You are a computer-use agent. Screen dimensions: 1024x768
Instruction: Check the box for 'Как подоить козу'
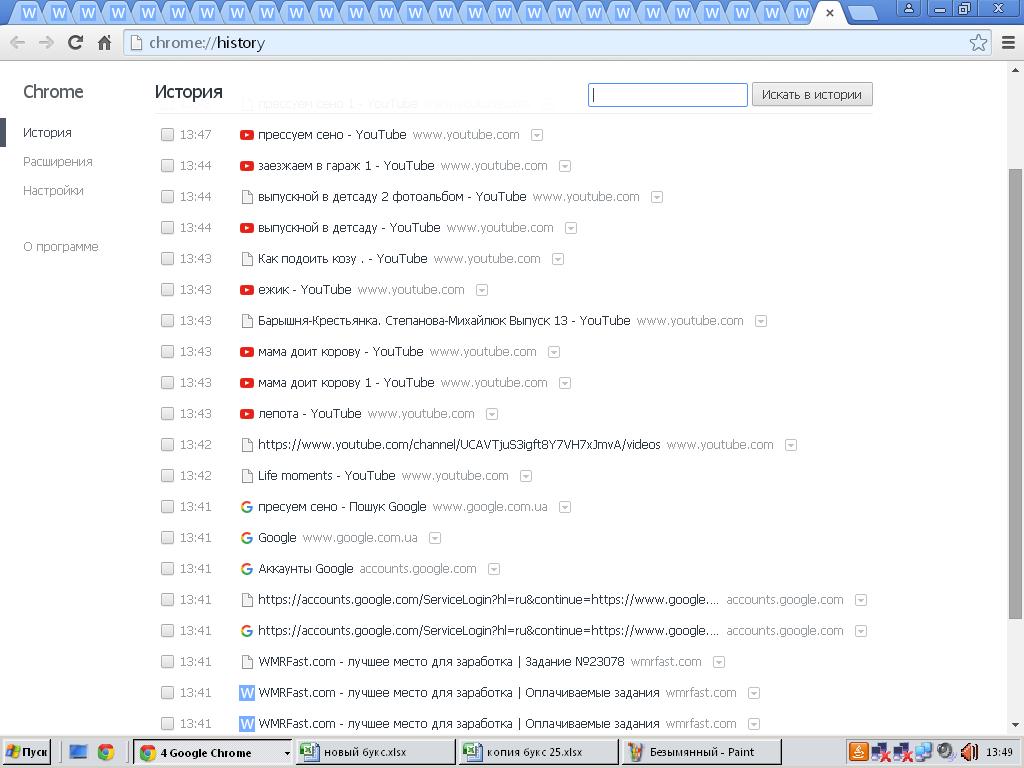(x=167, y=259)
